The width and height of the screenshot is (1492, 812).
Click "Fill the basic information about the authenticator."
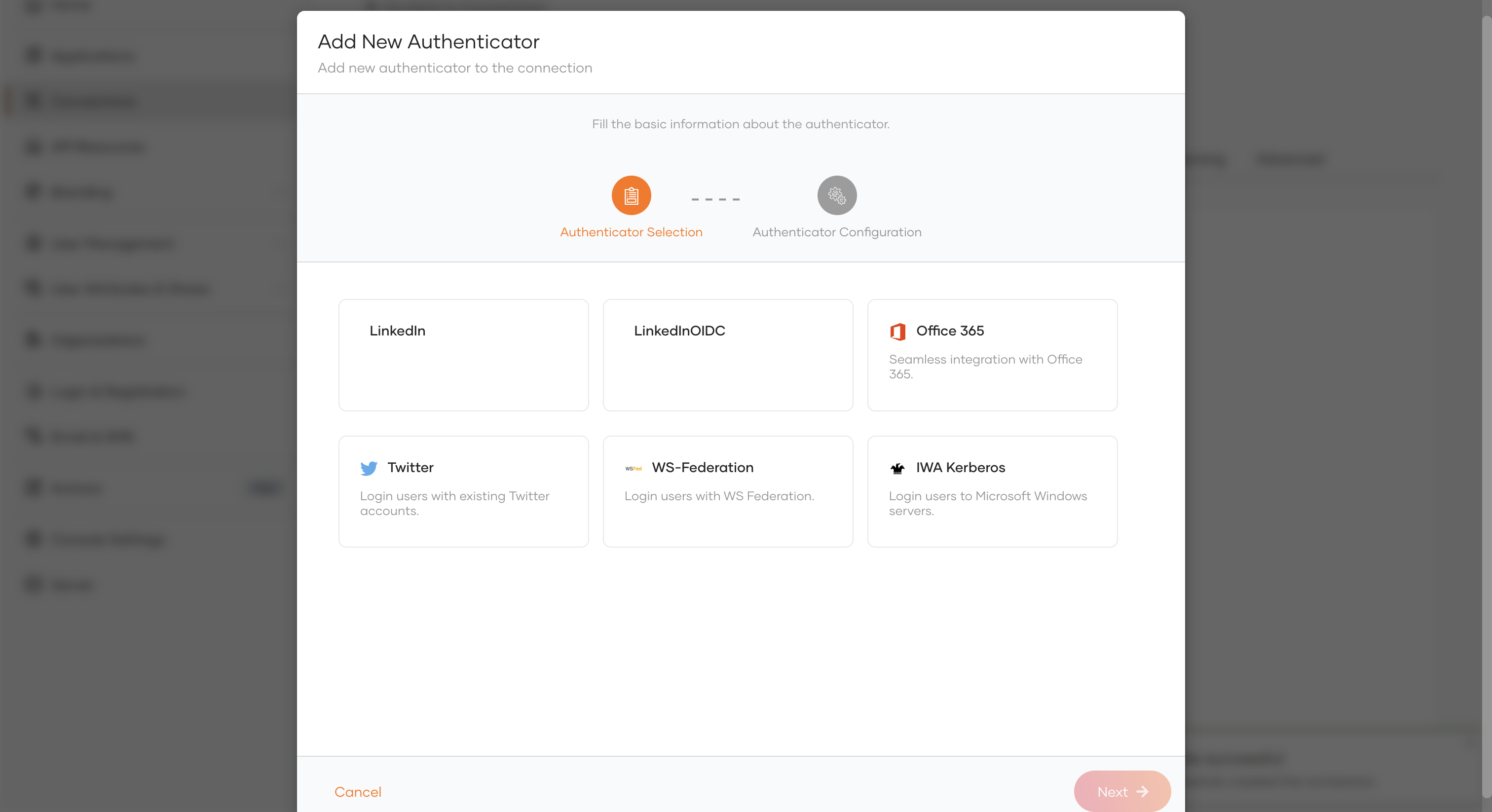pyautogui.click(x=741, y=124)
